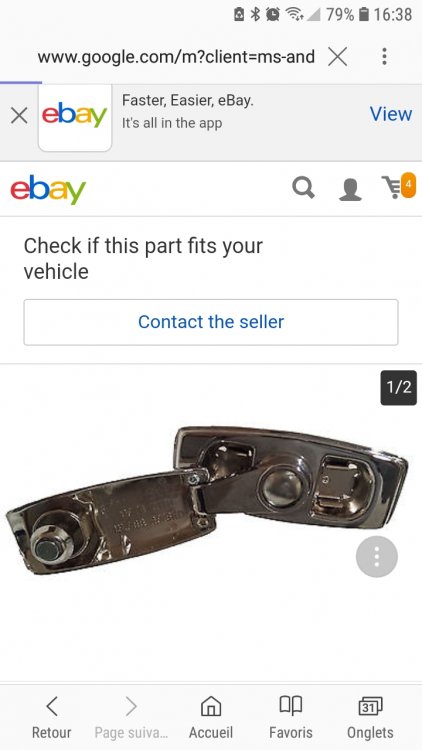
Task: Open the eBay account profile icon
Action: click(x=350, y=188)
